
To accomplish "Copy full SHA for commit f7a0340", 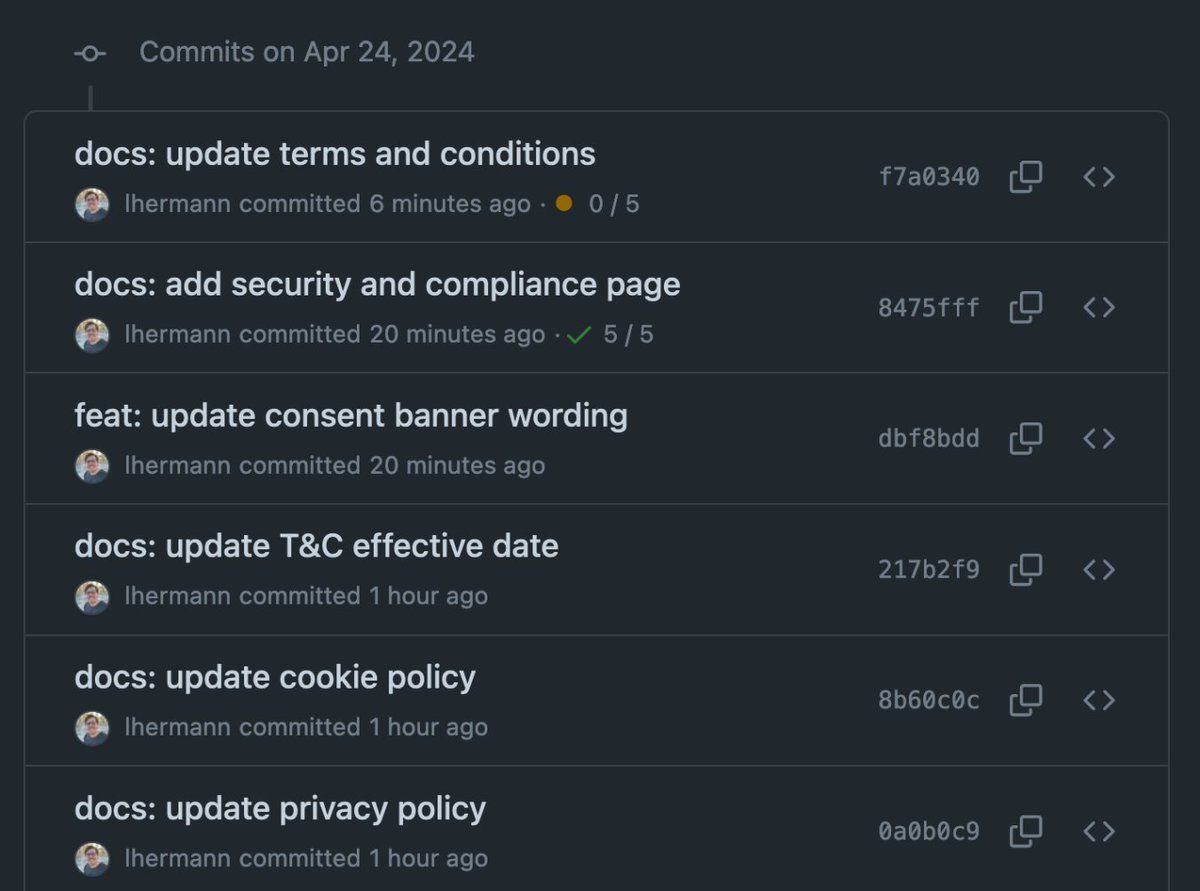I will 1025,177.
